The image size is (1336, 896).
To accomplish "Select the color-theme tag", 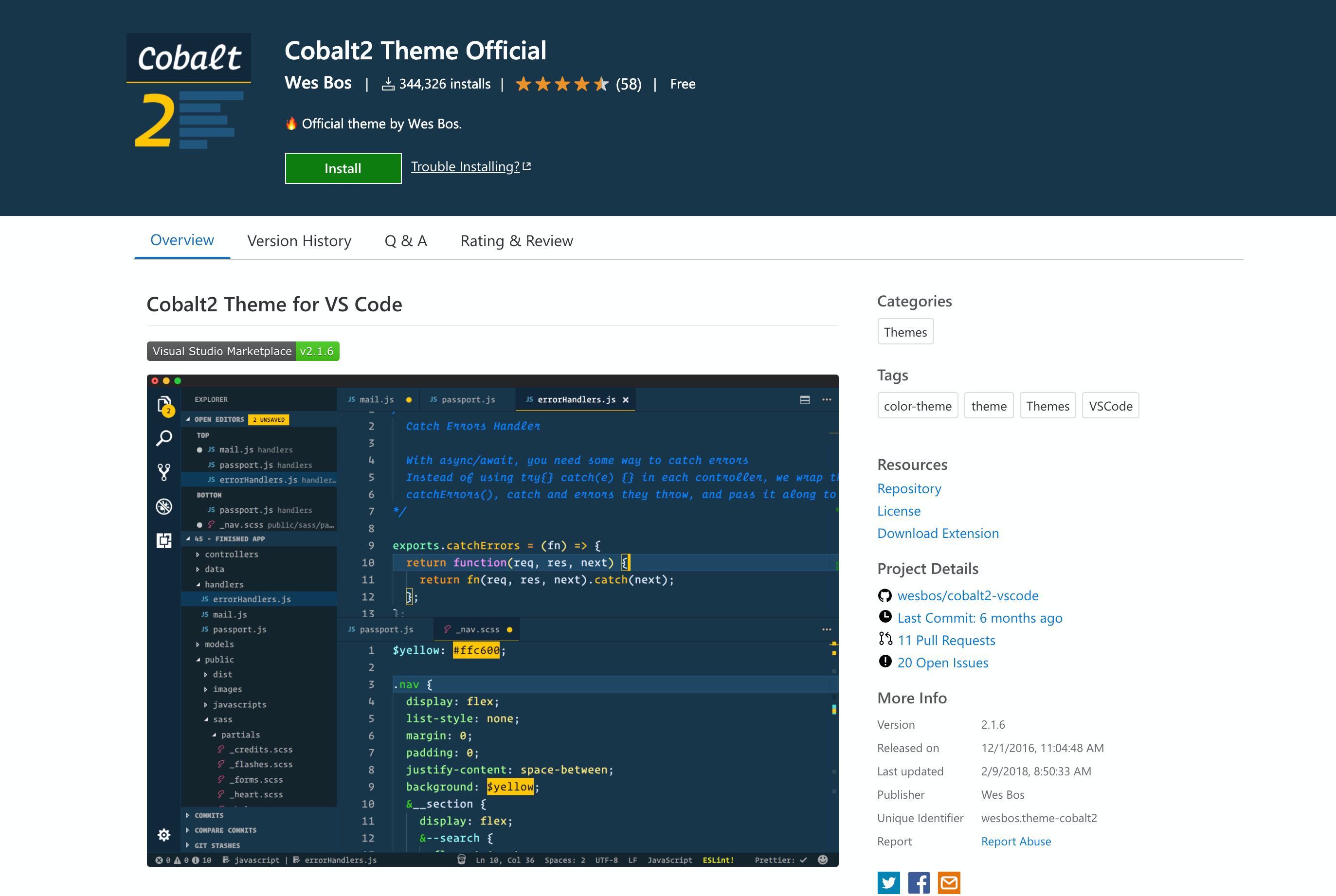I will pos(918,406).
